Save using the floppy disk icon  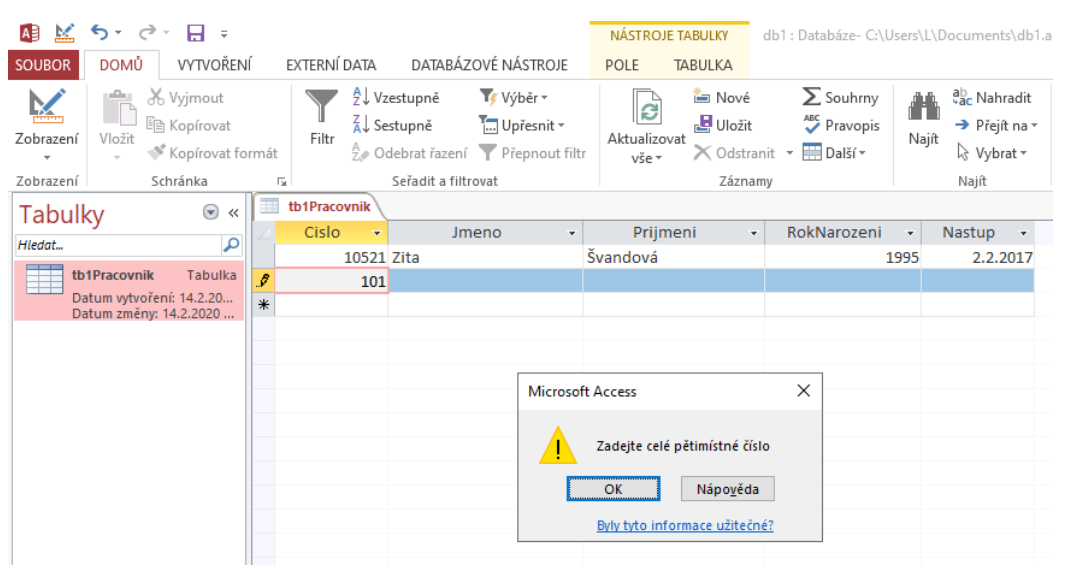(195, 32)
